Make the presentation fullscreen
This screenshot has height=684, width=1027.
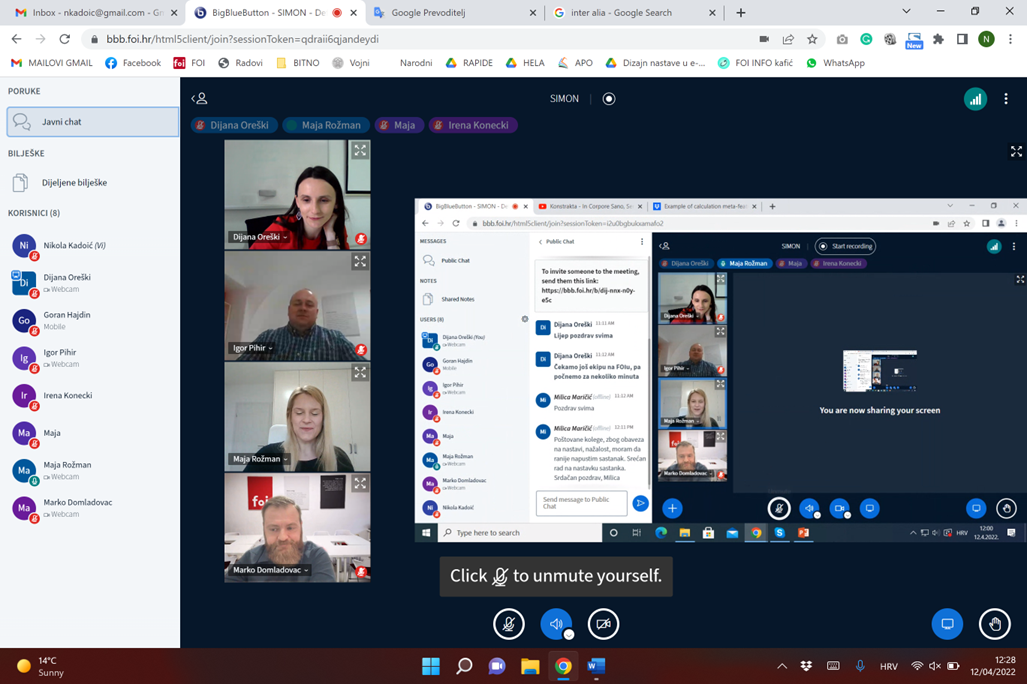point(1016,152)
